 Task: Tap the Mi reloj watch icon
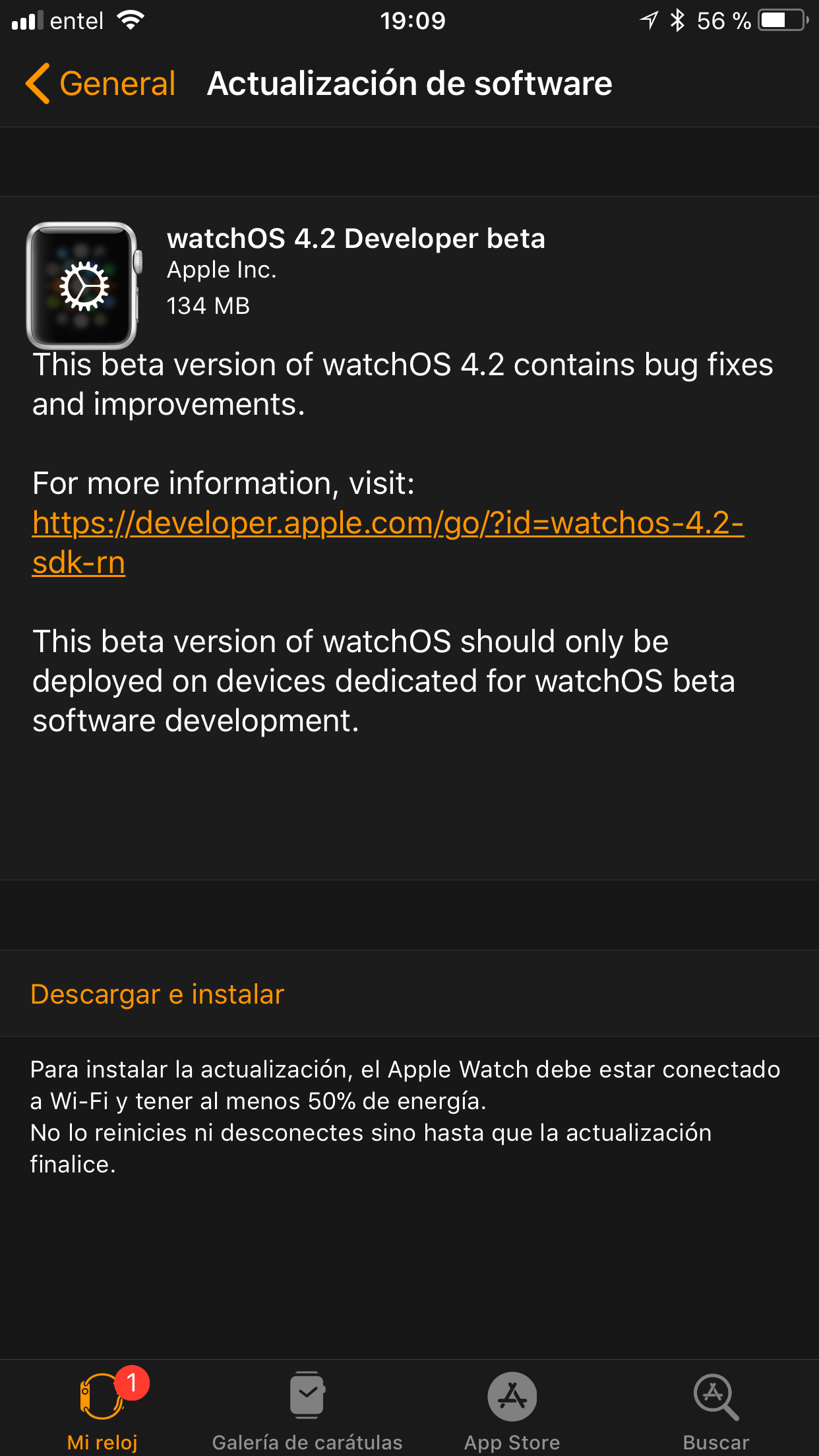coord(101,1397)
